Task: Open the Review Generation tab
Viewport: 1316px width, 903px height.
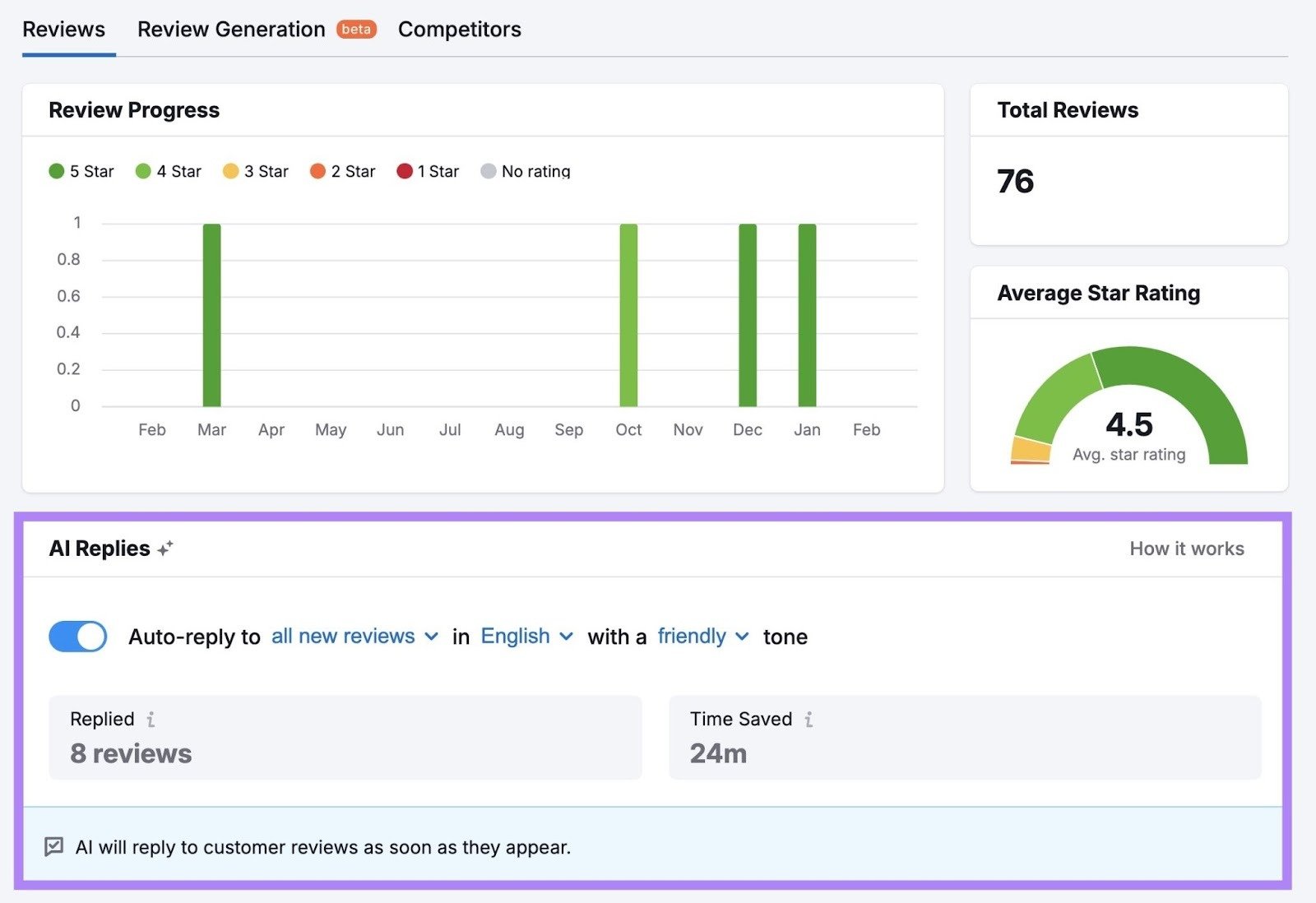Action: (230, 29)
